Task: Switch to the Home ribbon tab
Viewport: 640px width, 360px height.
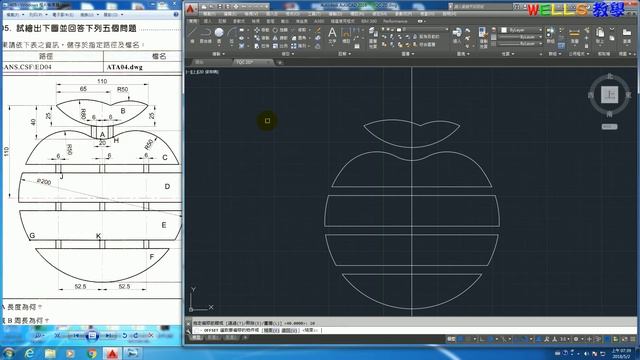Action: [193, 21]
